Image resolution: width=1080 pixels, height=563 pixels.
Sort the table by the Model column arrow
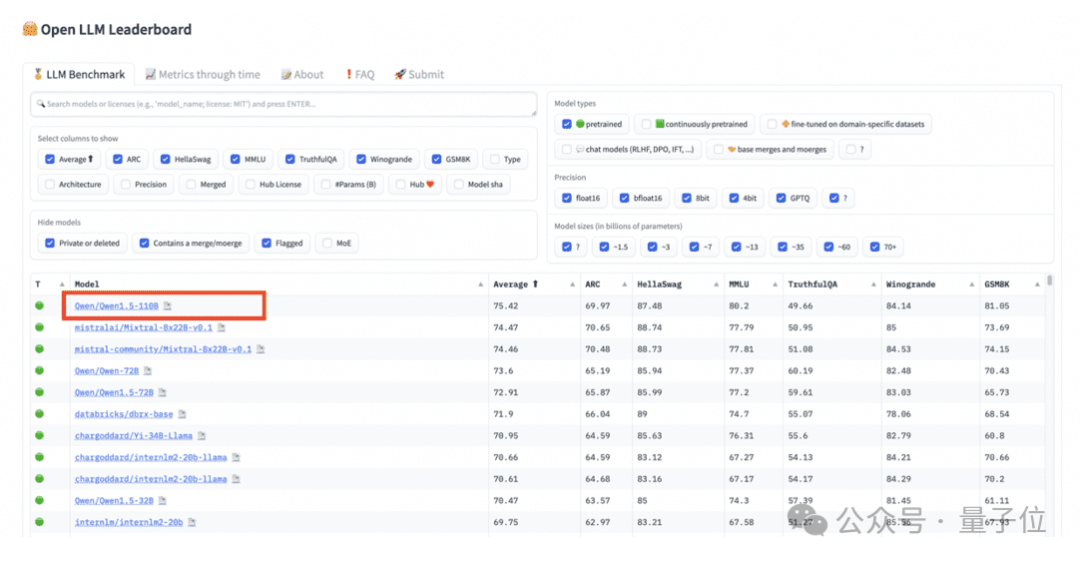(480, 285)
